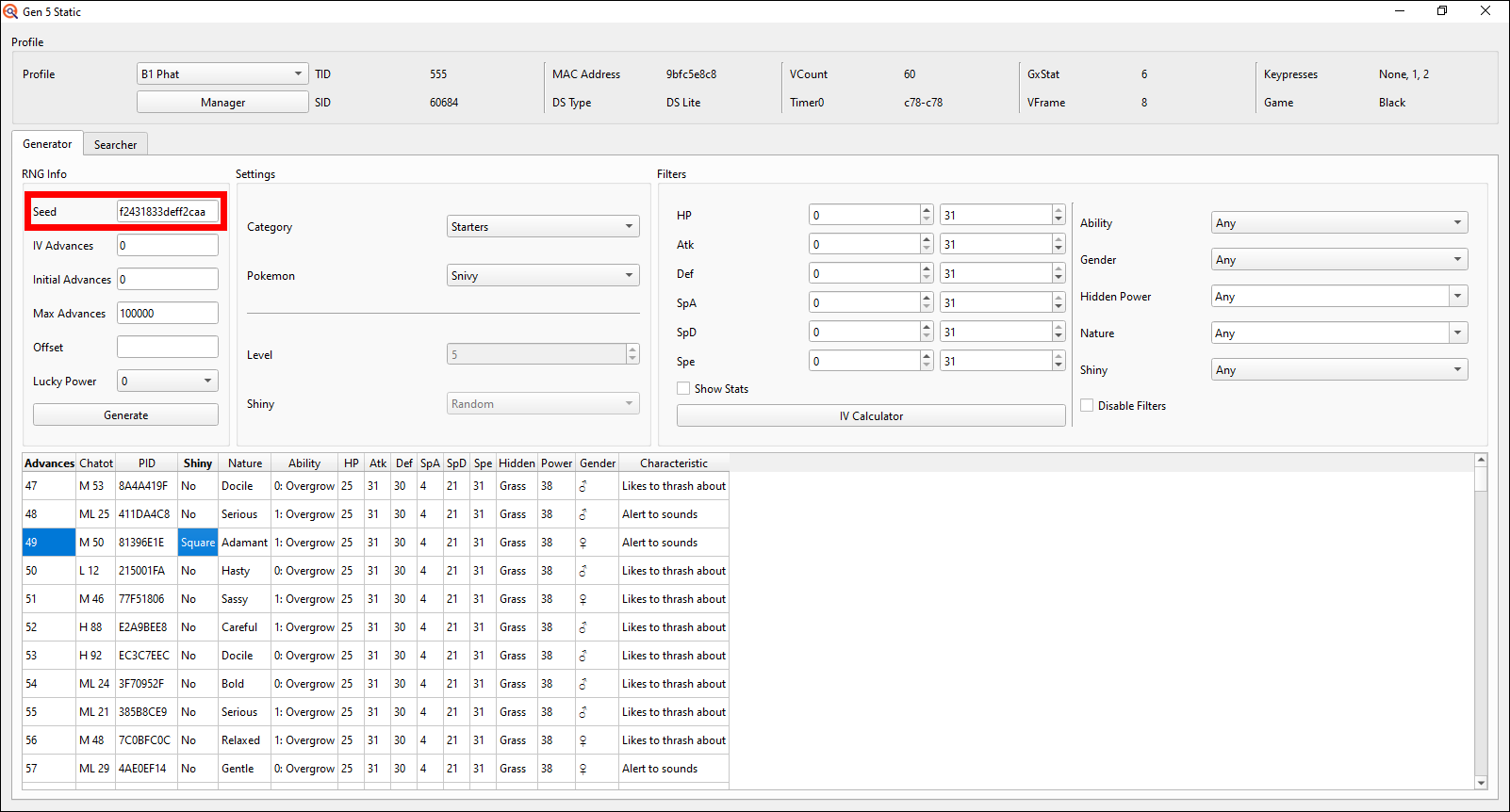Image resolution: width=1510 pixels, height=812 pixels.
Task: Sort by the Nature column header
Action: click(245, 463)
